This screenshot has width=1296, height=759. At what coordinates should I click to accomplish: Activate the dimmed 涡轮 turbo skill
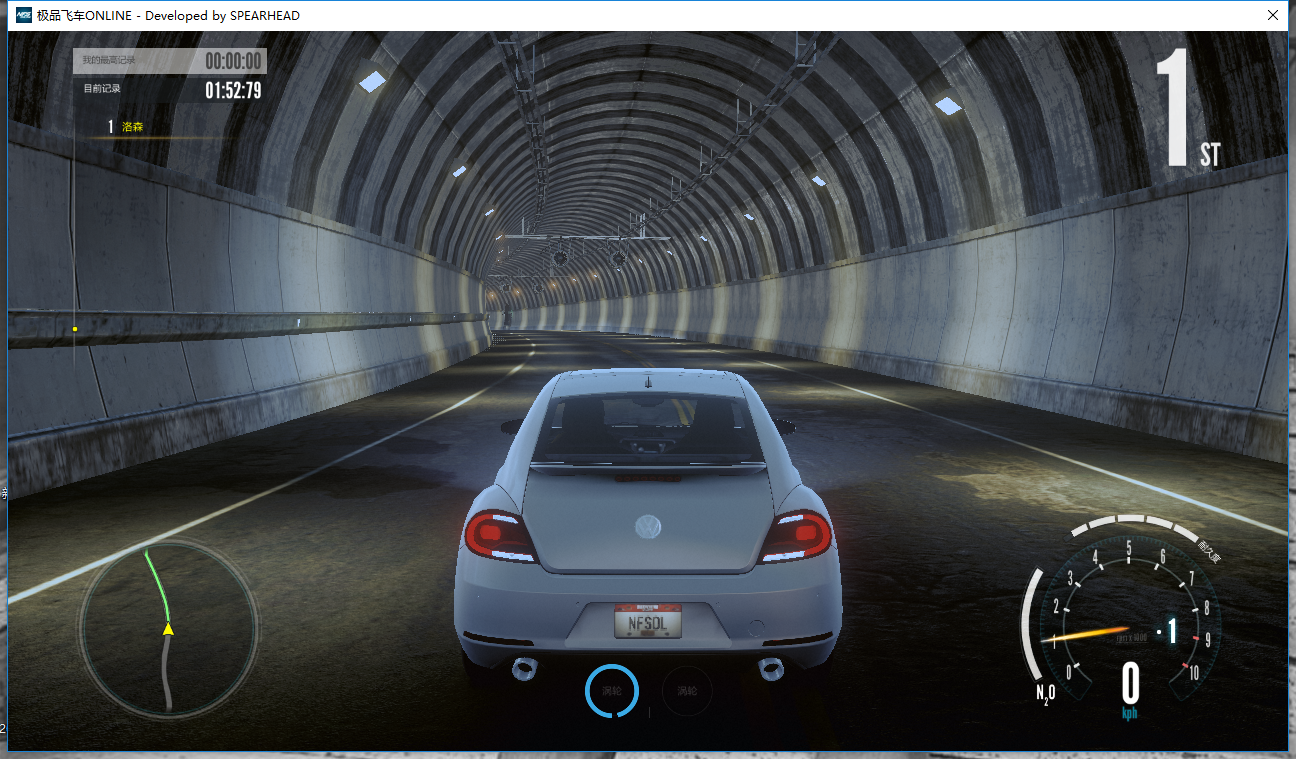coord(687,691)
